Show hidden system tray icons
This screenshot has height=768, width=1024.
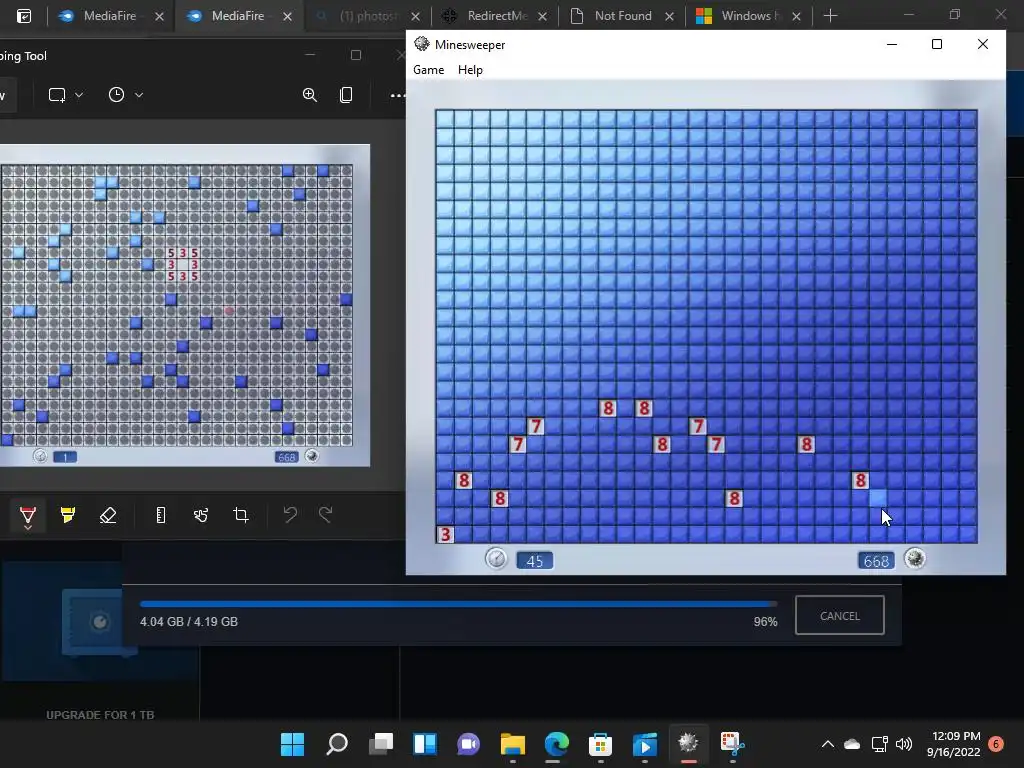tap(827, 744)
